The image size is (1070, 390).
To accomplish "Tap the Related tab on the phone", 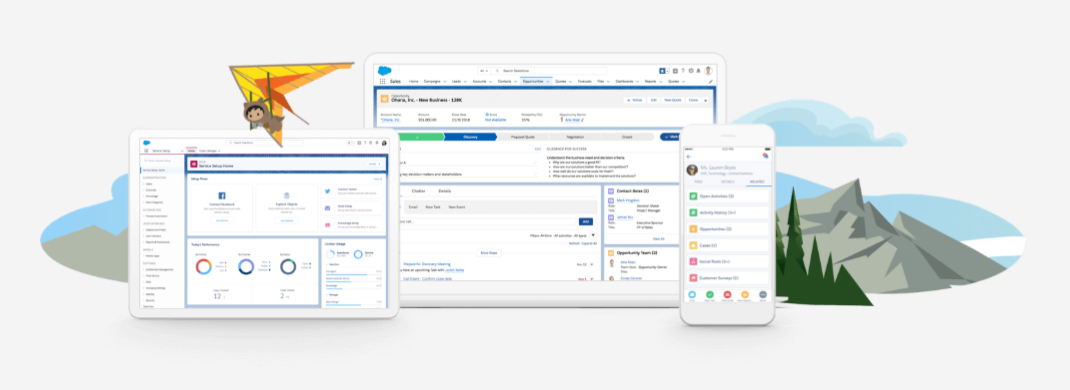I will [x=757, y=182].
